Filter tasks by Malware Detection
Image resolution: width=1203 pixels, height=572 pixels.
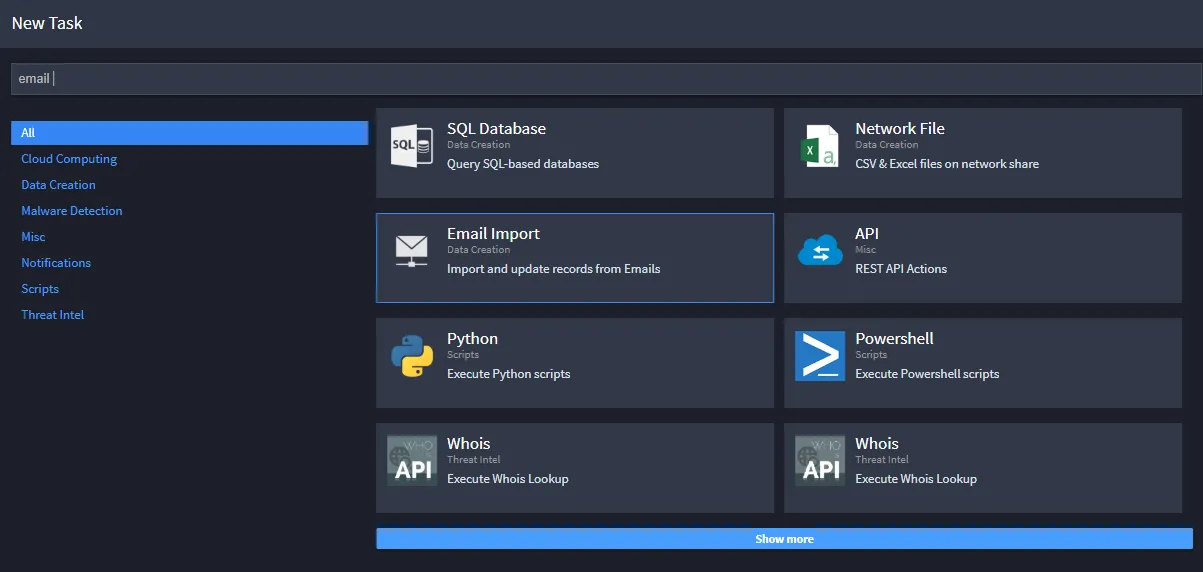point(72,211)
